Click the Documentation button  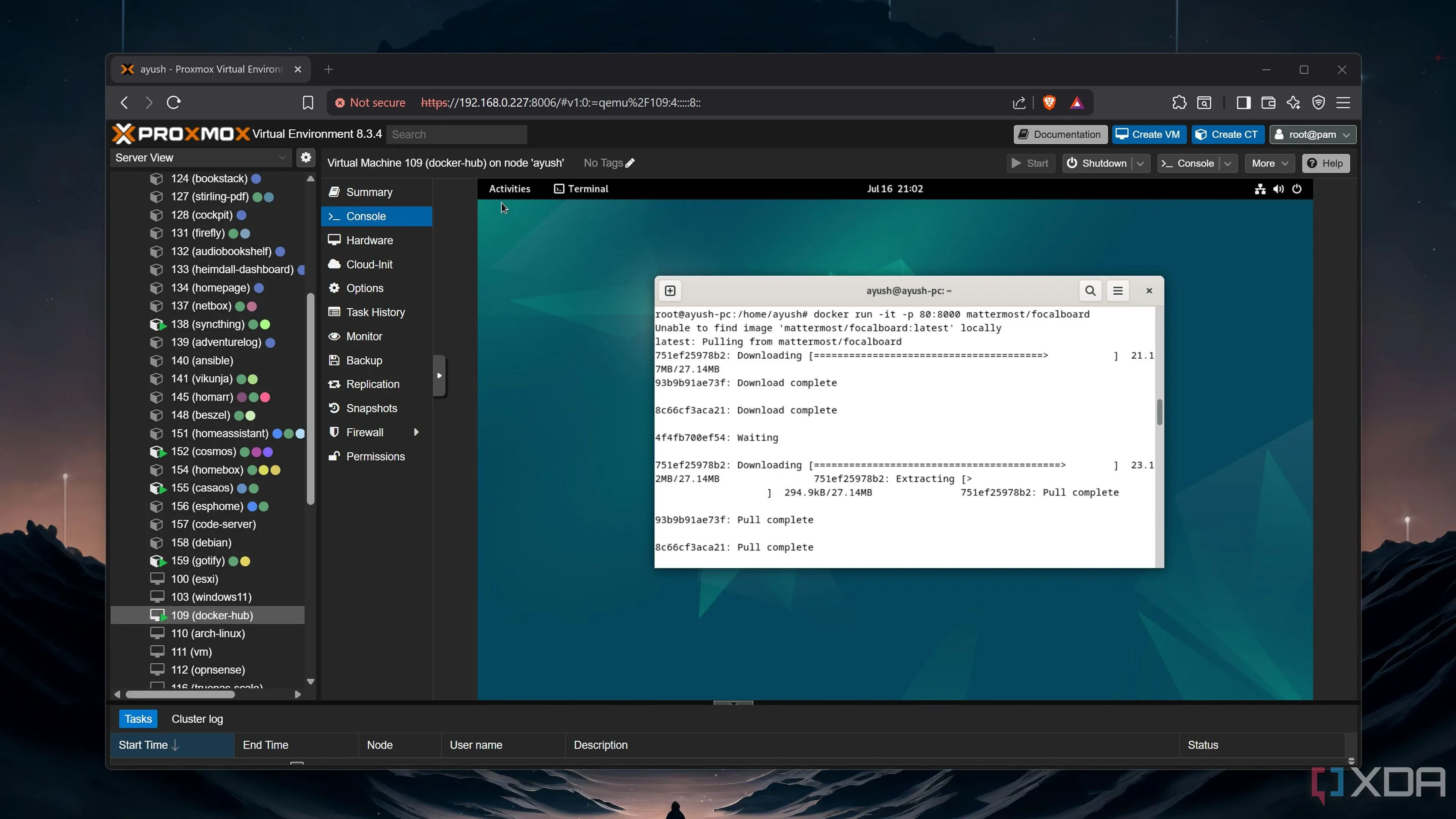point(1061,135)
